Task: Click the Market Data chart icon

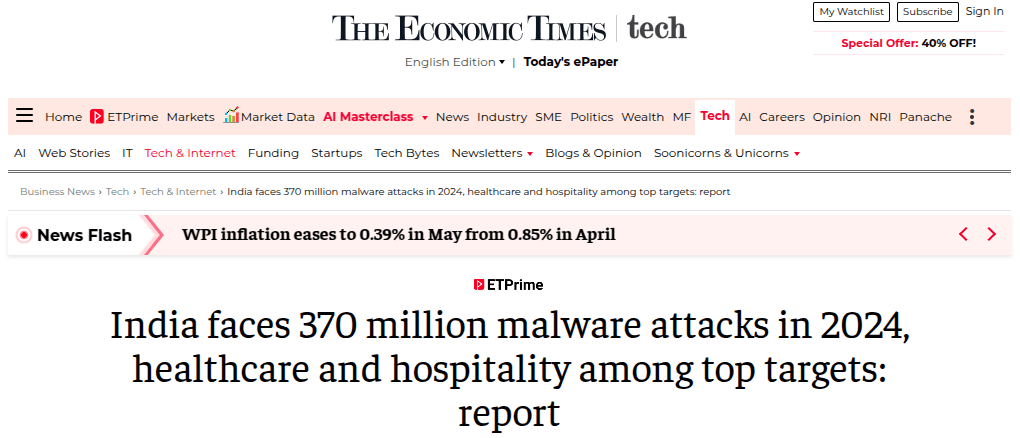Action: [x=231, y=116]
